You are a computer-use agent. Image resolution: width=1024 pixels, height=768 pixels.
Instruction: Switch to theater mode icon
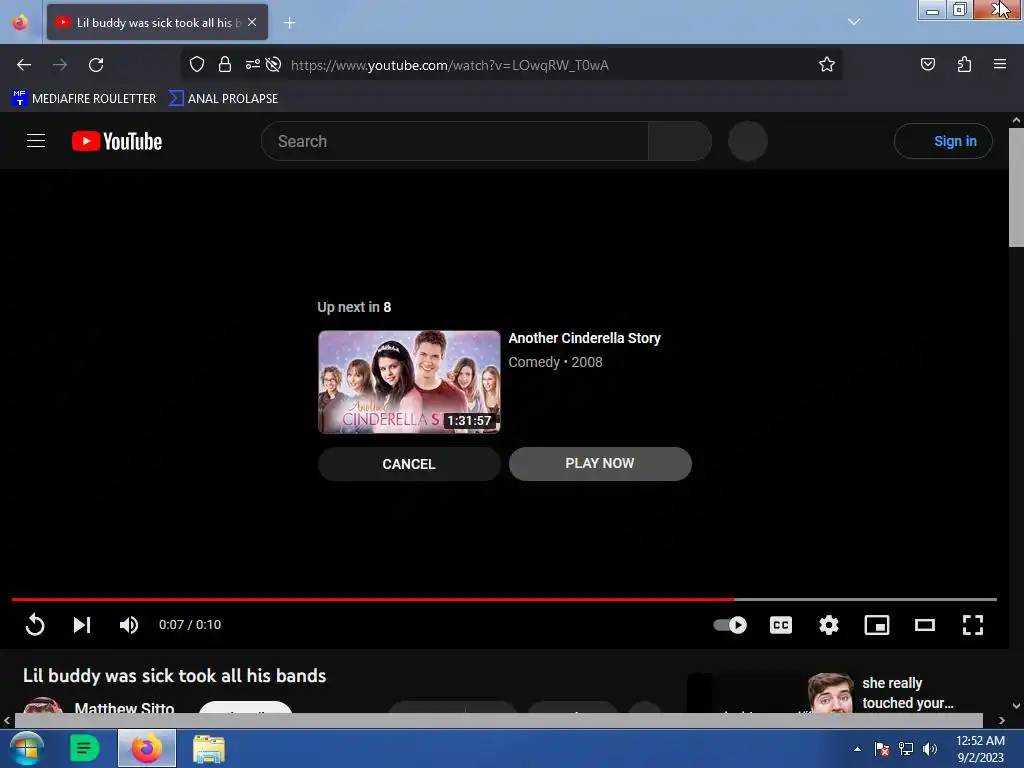coord(925,625)
